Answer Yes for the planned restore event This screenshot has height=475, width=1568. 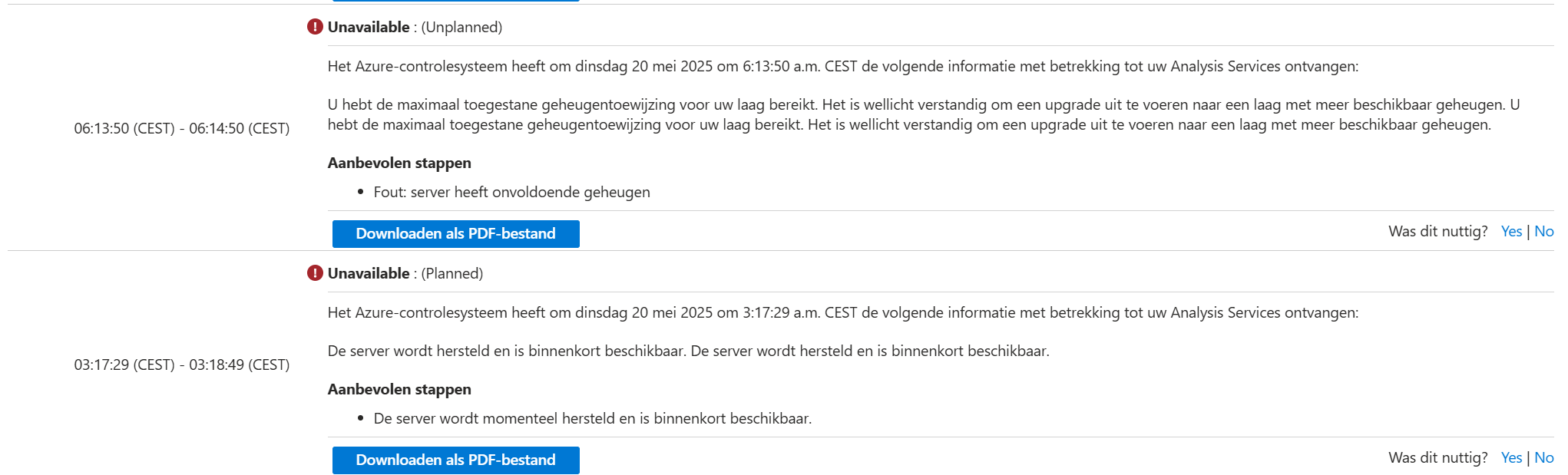pyautogui.click(x=1511, y=457)
